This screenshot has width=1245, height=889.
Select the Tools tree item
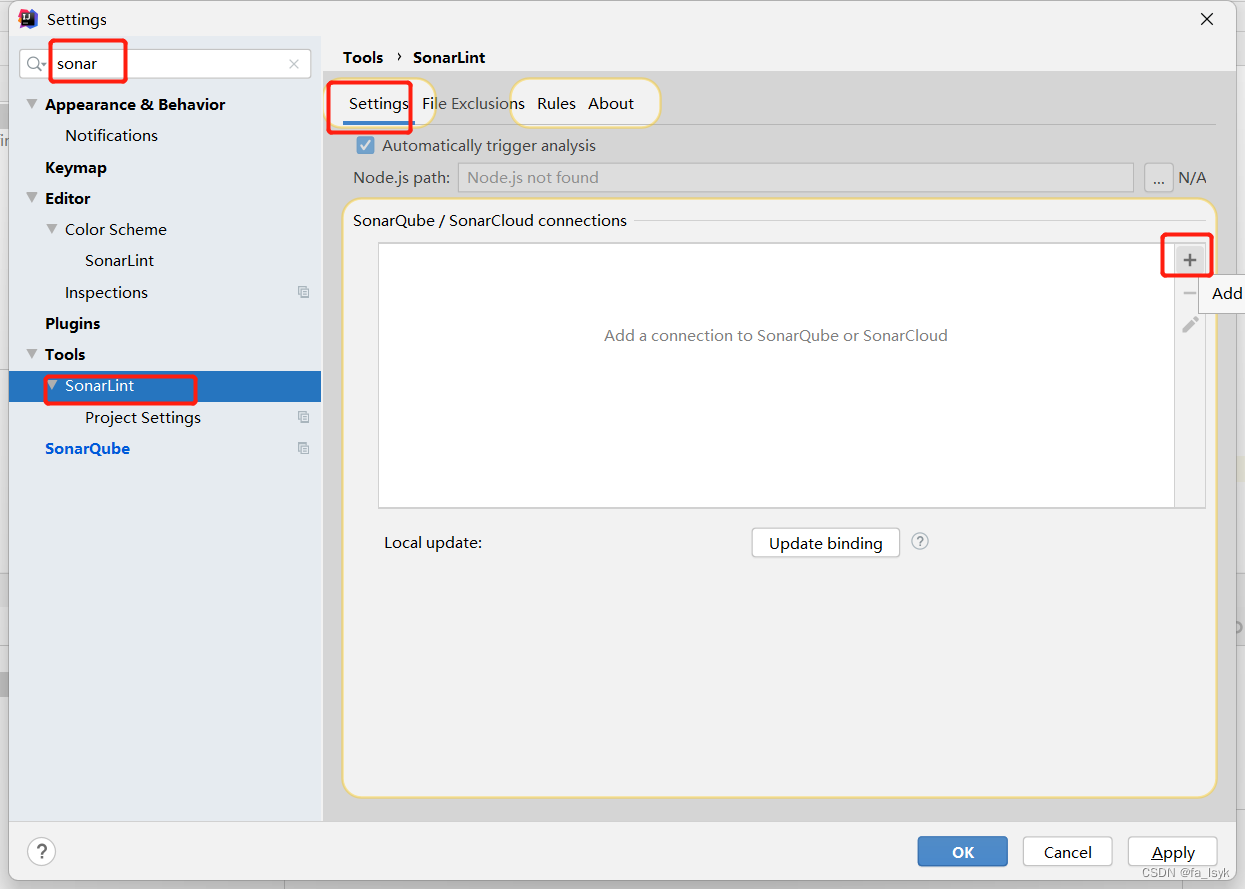[65, 354]
